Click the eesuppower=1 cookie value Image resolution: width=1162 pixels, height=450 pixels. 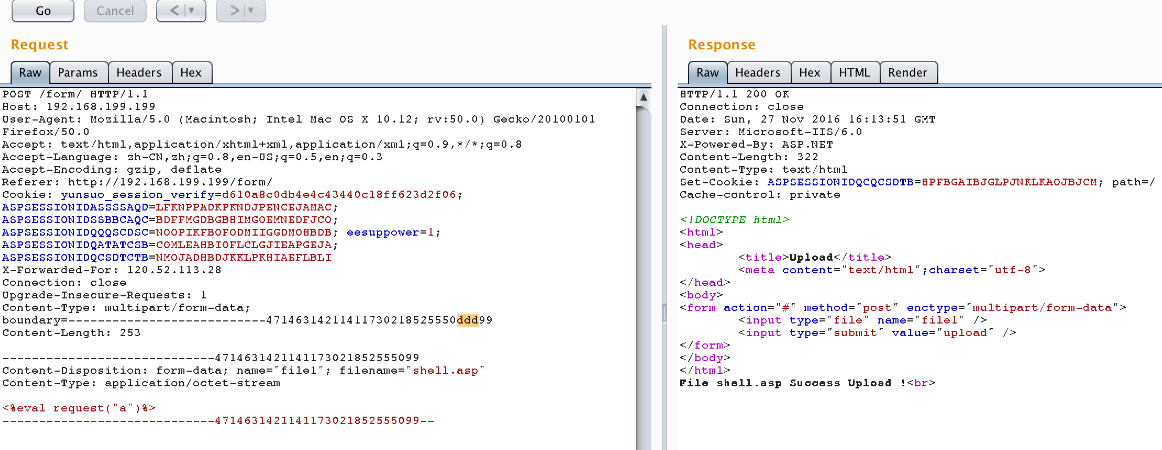(393, 232)
